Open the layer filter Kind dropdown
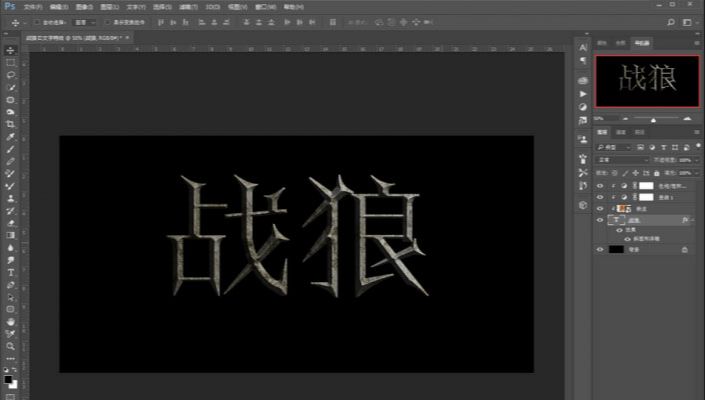The image size is (705, 400). pyautogui.click(x=614, y=147)
